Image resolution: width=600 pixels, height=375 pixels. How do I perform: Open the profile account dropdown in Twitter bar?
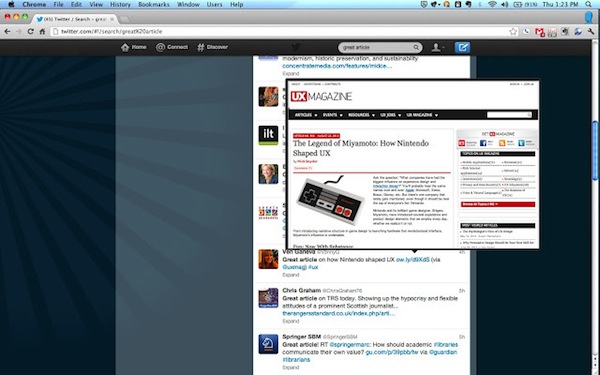coord(438,47)
